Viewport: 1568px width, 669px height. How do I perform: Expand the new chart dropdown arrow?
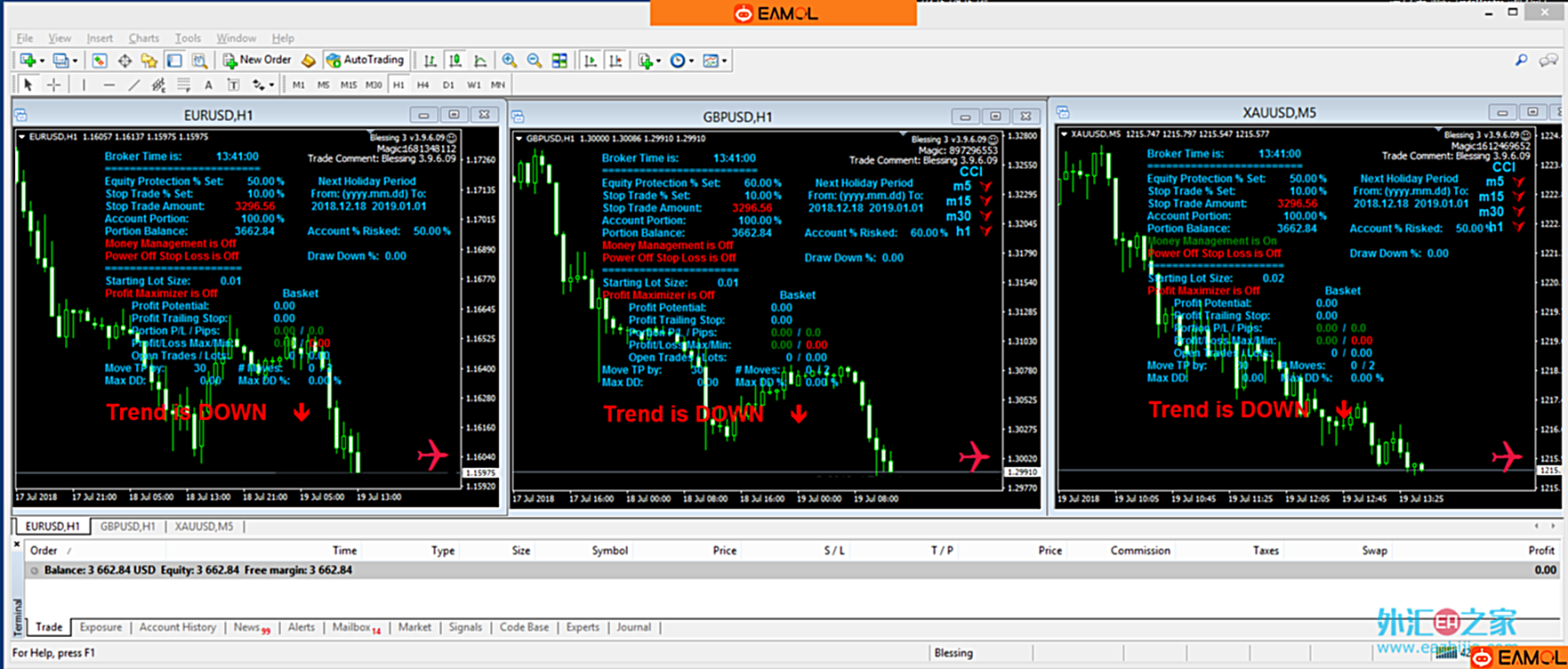(x=42, y=60)
